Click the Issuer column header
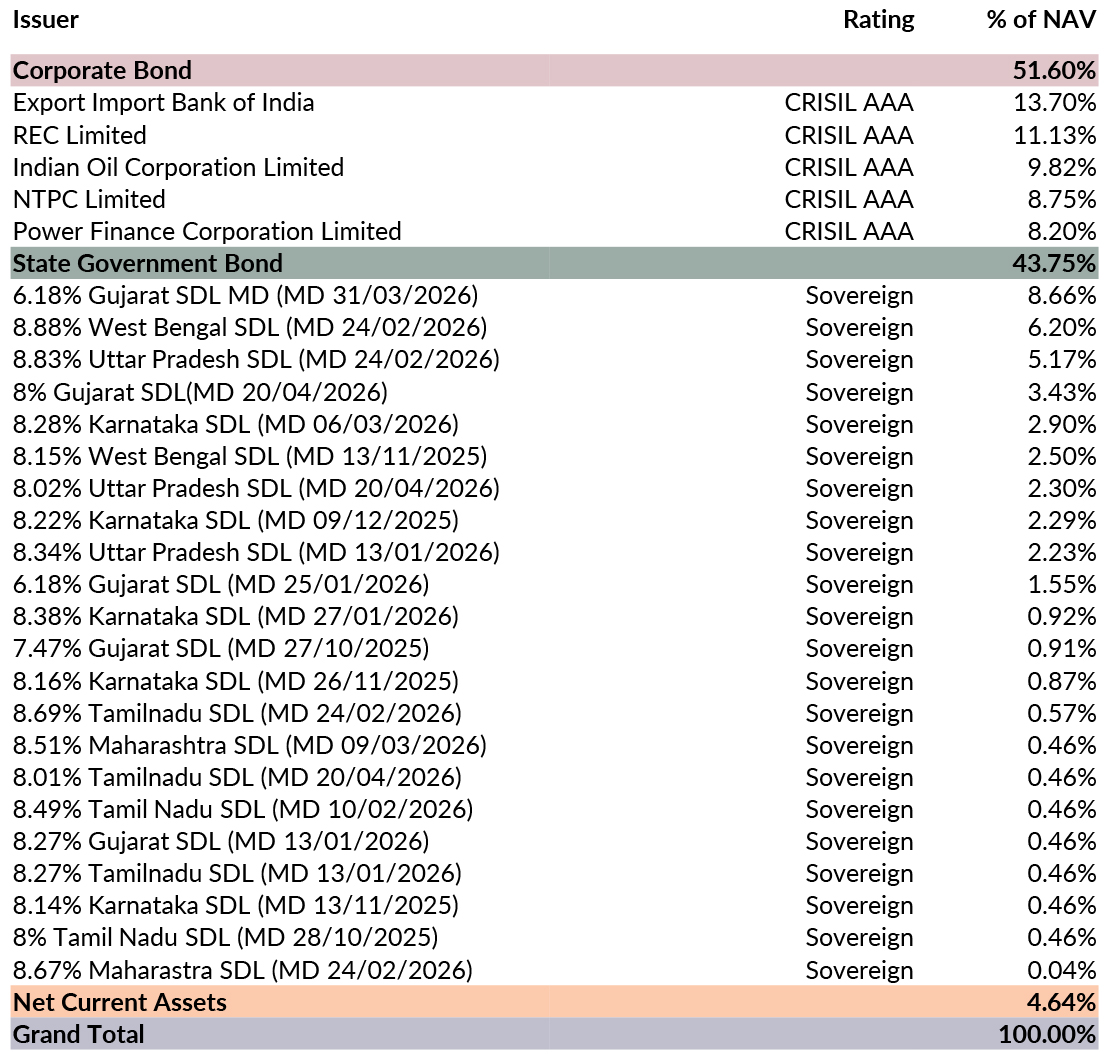This screenshot has width=1108, height=1059. click(46, 19)
